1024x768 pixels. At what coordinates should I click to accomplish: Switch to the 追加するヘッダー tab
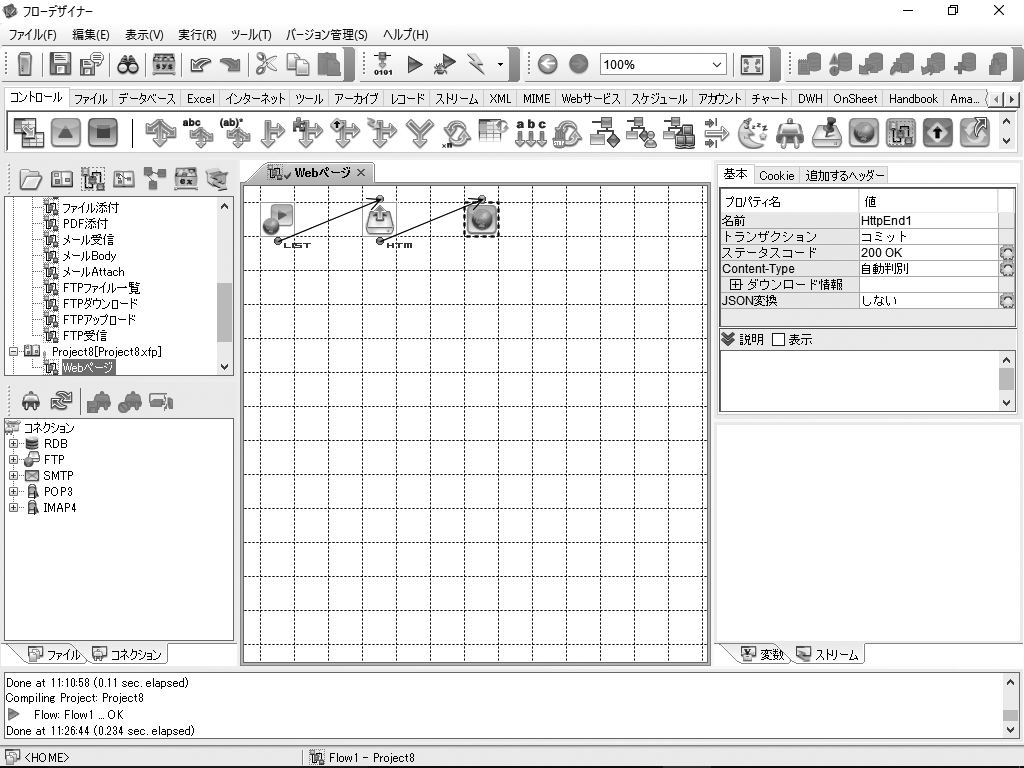(845, 176)
